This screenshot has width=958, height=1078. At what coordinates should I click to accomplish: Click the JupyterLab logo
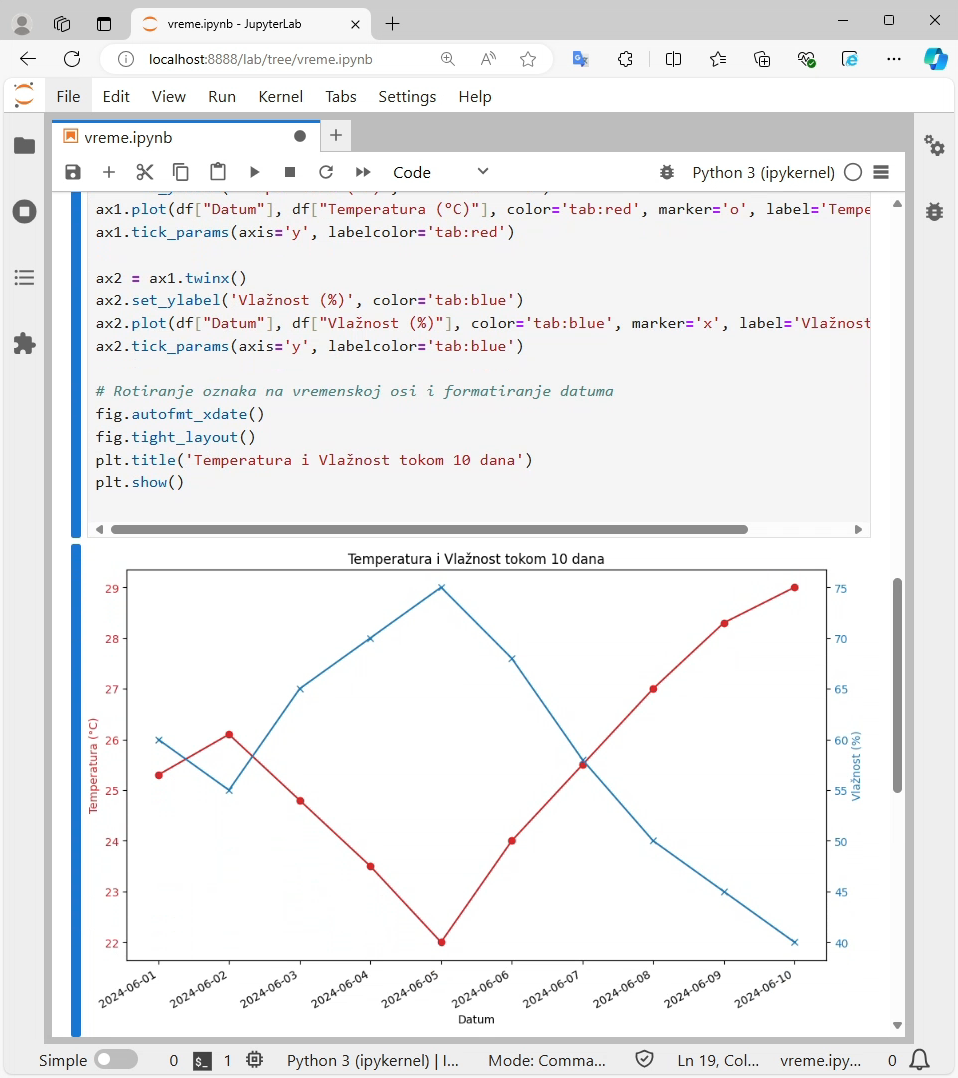[24, 95]
